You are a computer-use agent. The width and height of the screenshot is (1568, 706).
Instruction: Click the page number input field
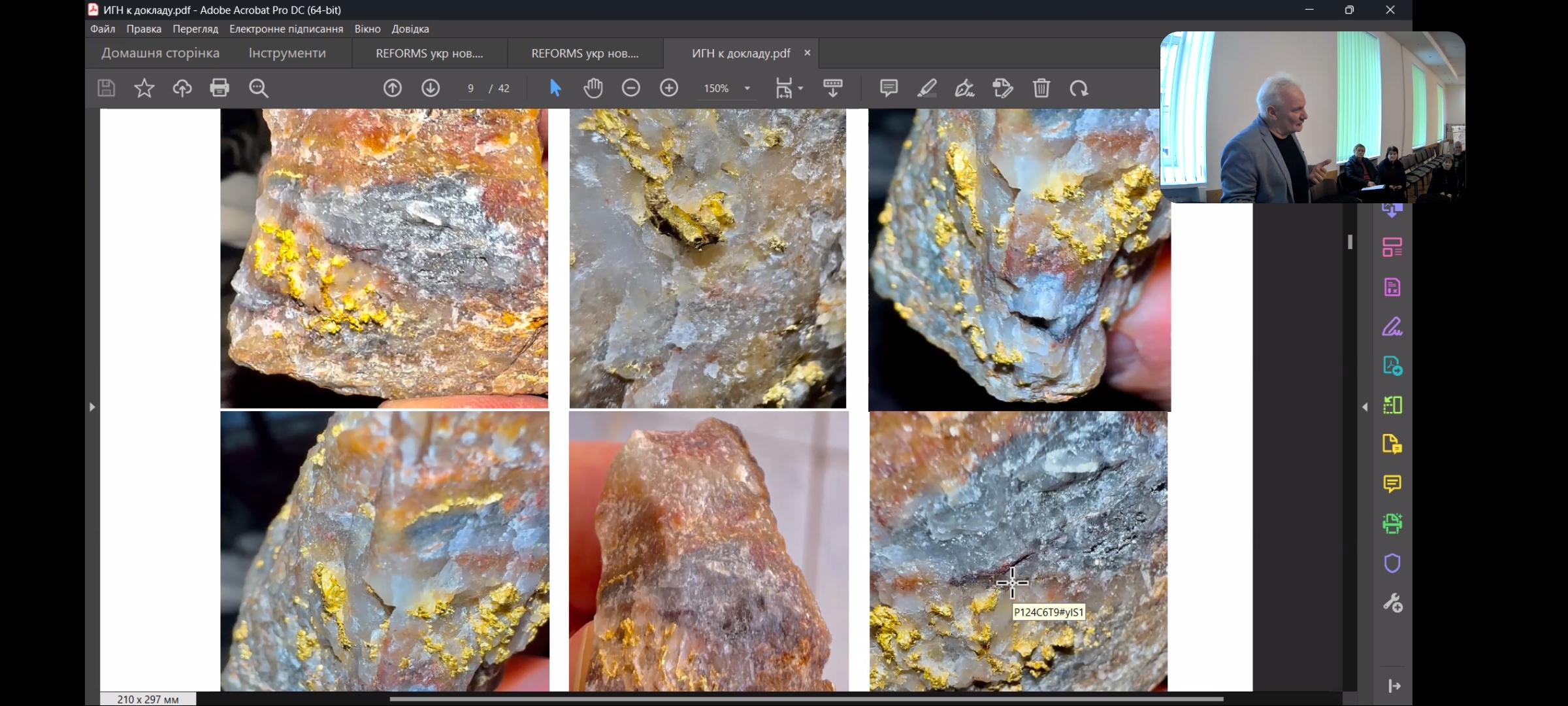coord(470,88)
